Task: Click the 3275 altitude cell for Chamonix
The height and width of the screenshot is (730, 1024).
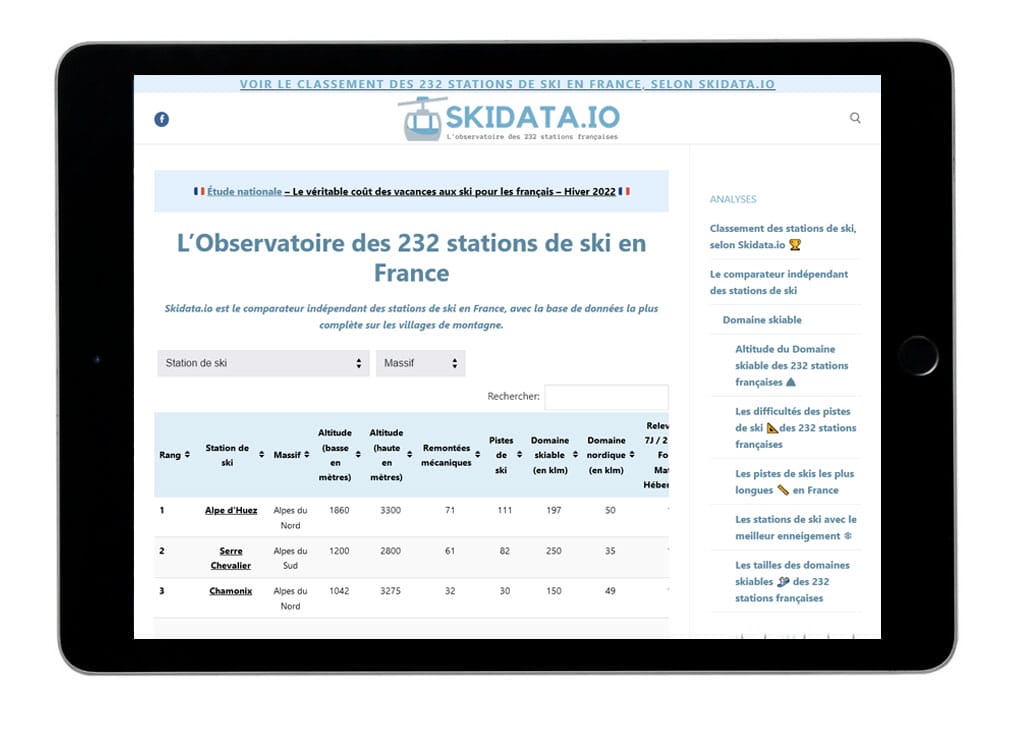Action: [391, 591]
